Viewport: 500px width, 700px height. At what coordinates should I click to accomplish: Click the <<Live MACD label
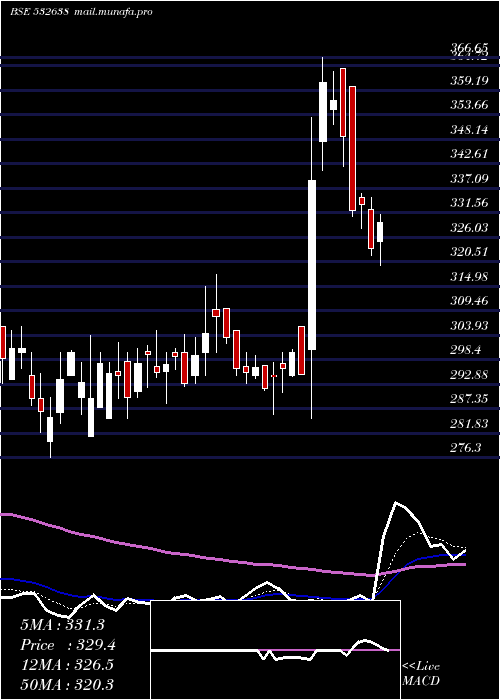[x=421, y=674]
